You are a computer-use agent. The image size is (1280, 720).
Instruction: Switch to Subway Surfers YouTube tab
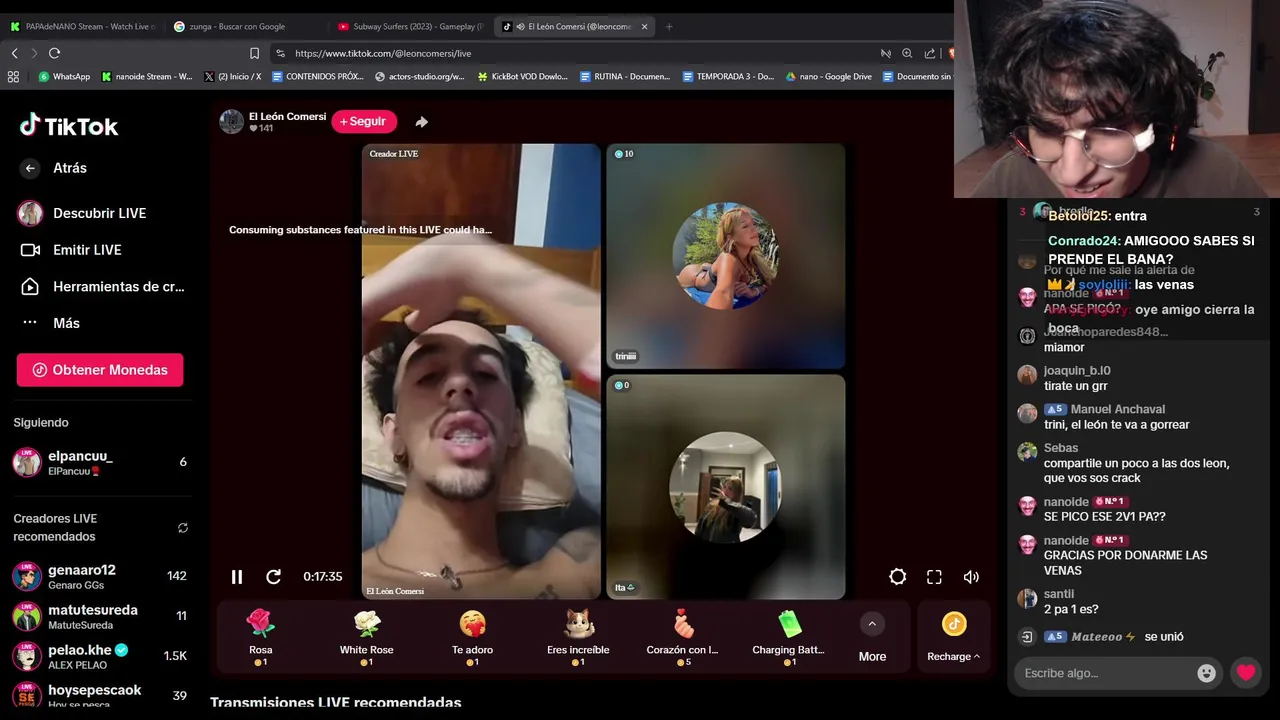click(x=410, y=27)
